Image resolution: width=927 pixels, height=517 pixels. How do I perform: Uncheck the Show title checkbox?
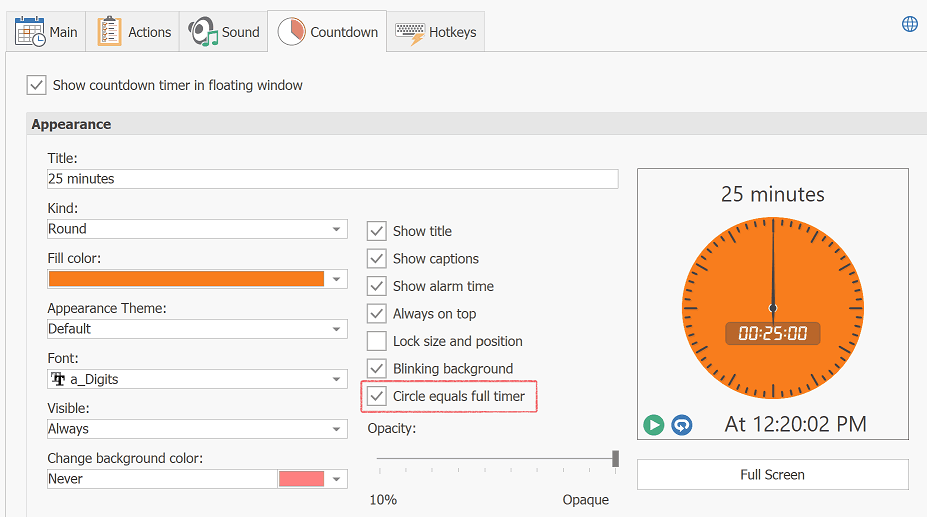(377, 231)
